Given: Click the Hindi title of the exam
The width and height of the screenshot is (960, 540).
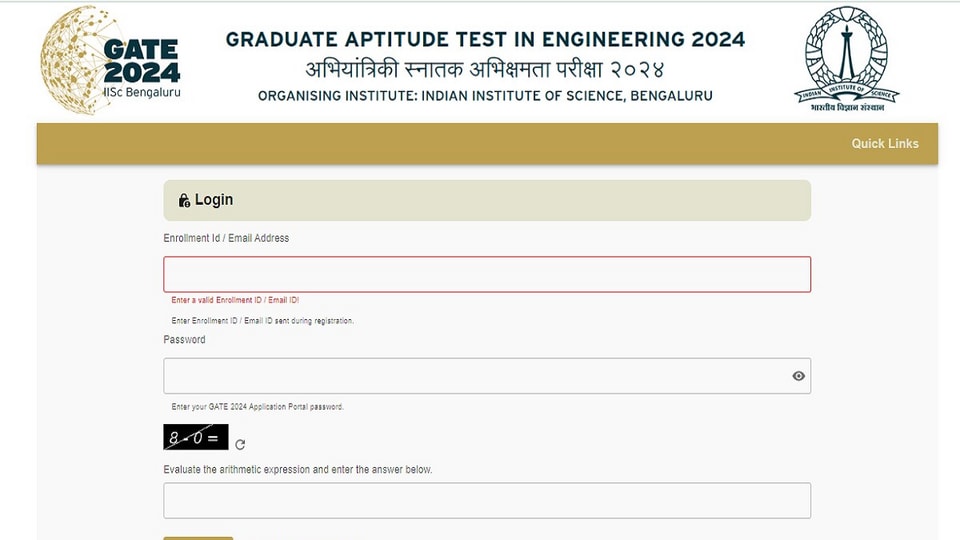Looking at the screenshot, I should [484, 69].
